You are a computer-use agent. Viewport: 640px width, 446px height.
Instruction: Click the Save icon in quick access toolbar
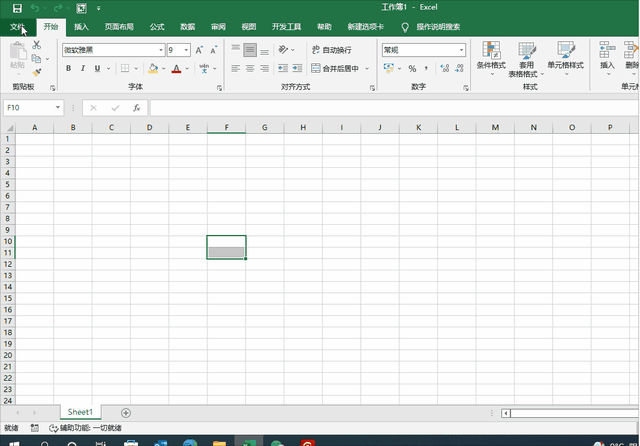click(17, 8)
